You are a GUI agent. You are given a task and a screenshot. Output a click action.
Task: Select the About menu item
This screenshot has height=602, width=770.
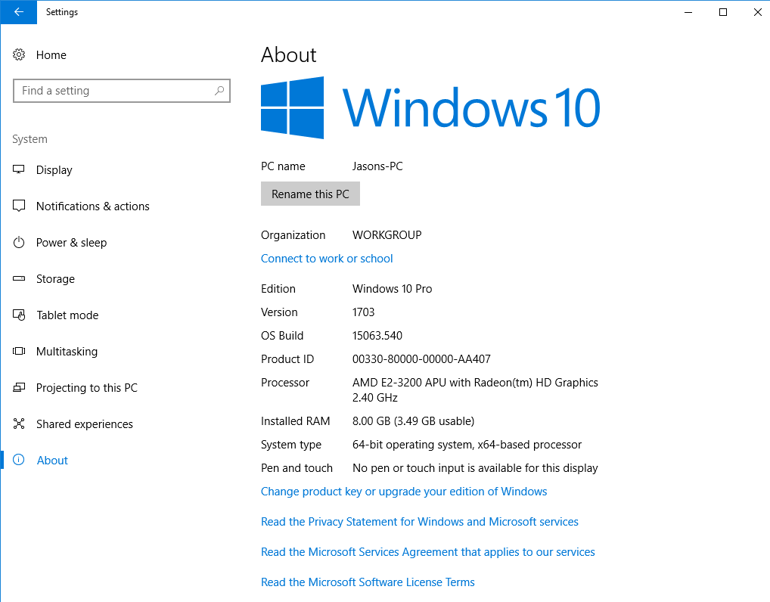52,461
